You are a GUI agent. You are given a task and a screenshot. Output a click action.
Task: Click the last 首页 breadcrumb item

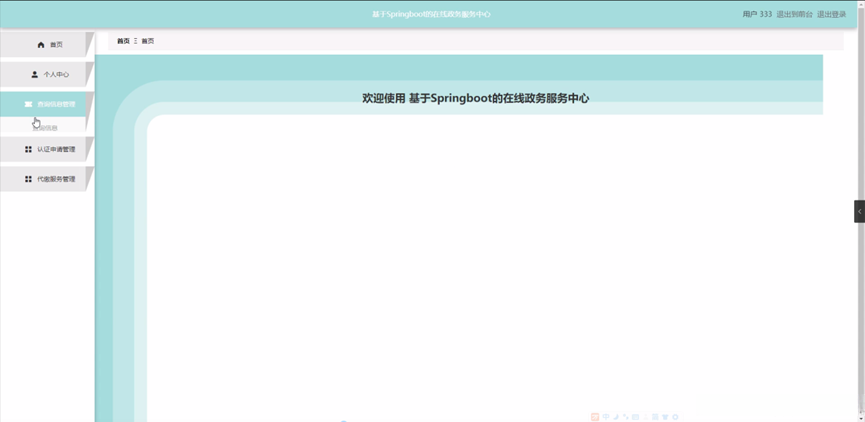point(148,41)
